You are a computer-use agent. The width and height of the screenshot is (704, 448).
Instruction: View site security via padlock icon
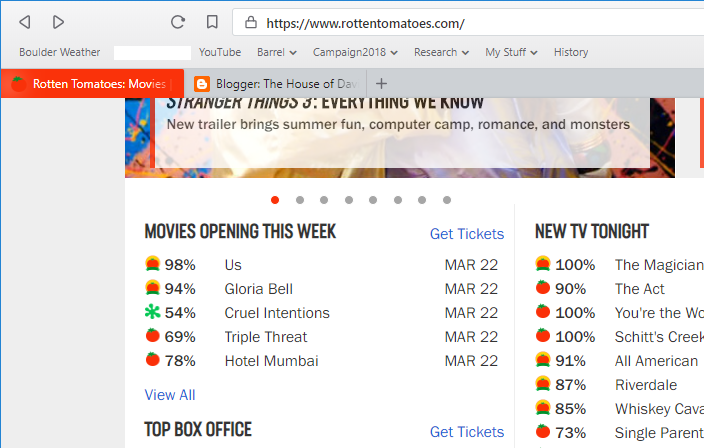(251, 22)
